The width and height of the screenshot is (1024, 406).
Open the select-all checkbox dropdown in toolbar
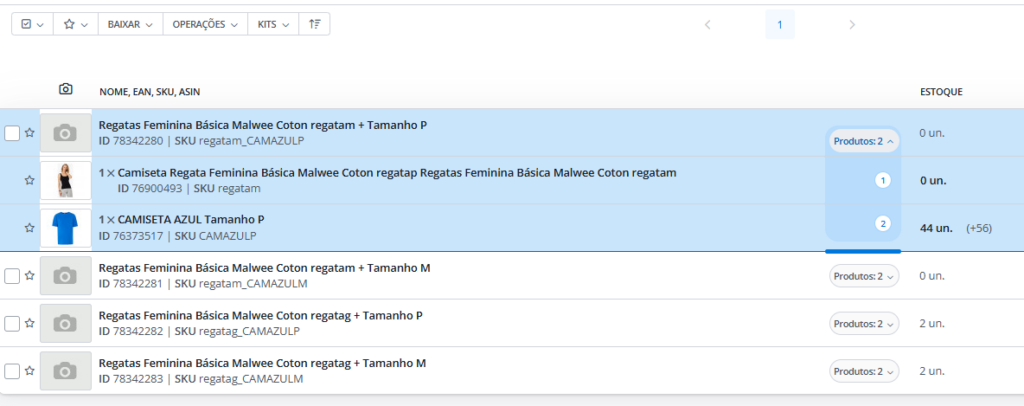coord(32,24)
